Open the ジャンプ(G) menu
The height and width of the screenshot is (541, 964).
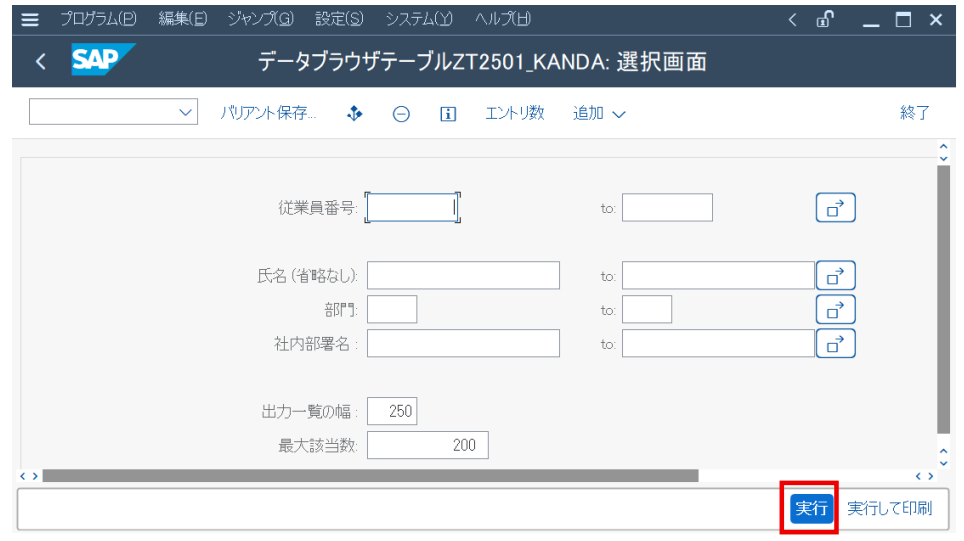pyautogui.click(x=261, y=19)
